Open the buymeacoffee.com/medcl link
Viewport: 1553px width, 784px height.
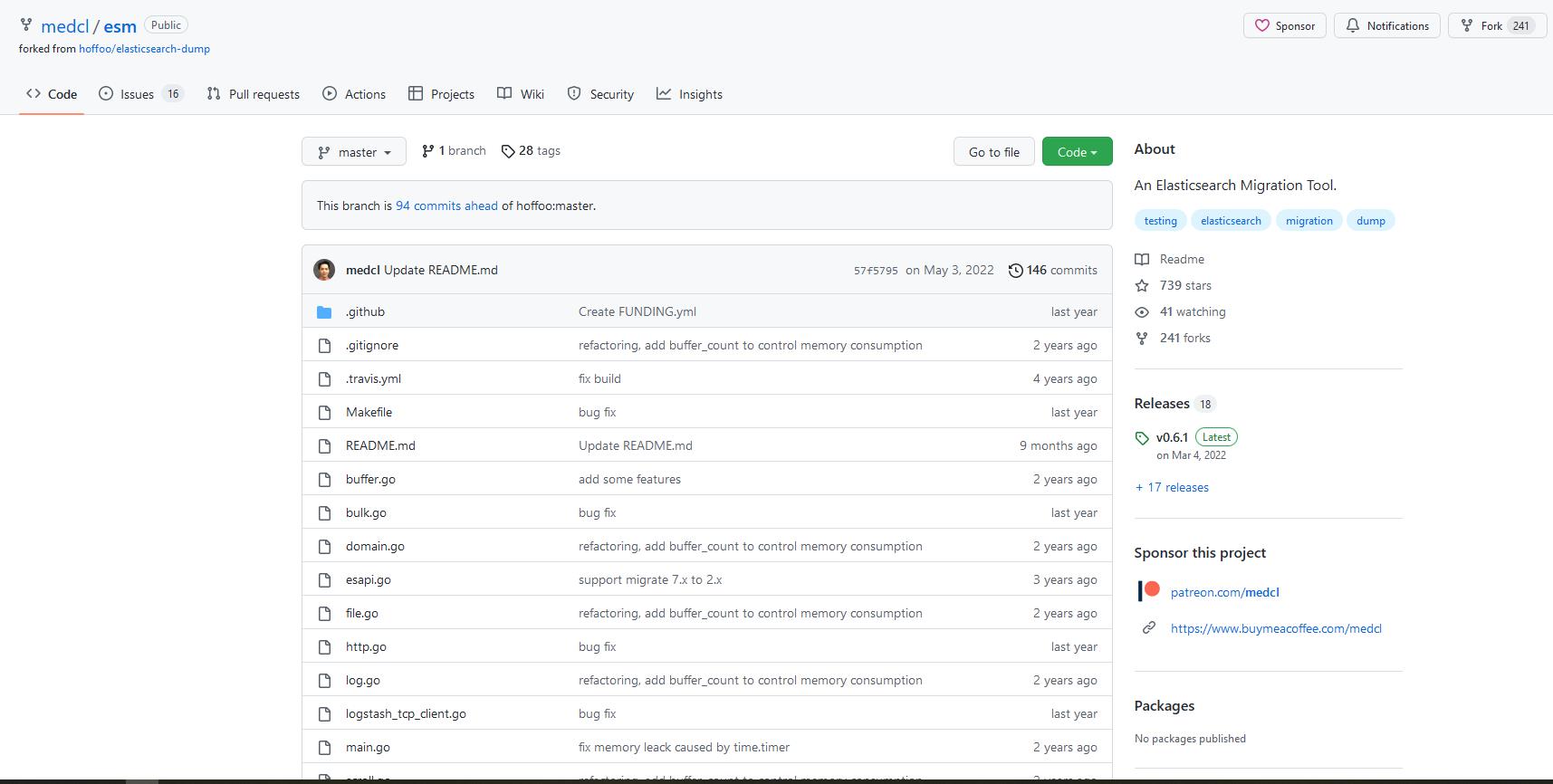[x=1276, y=628]
